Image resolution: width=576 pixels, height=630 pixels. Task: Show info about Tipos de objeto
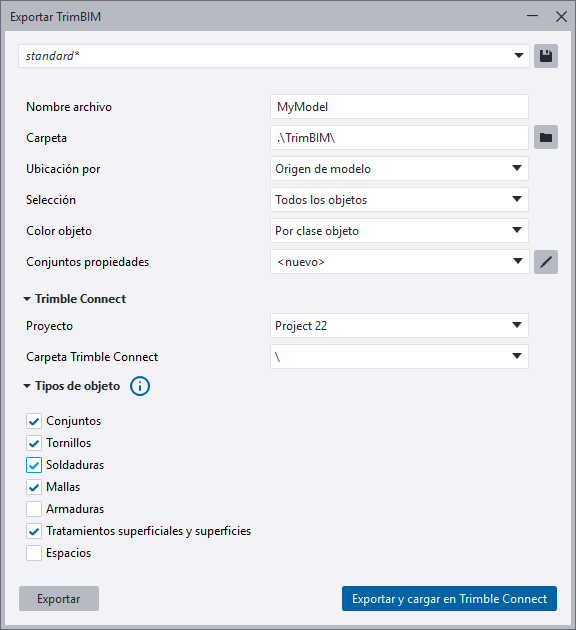(140, 386)
